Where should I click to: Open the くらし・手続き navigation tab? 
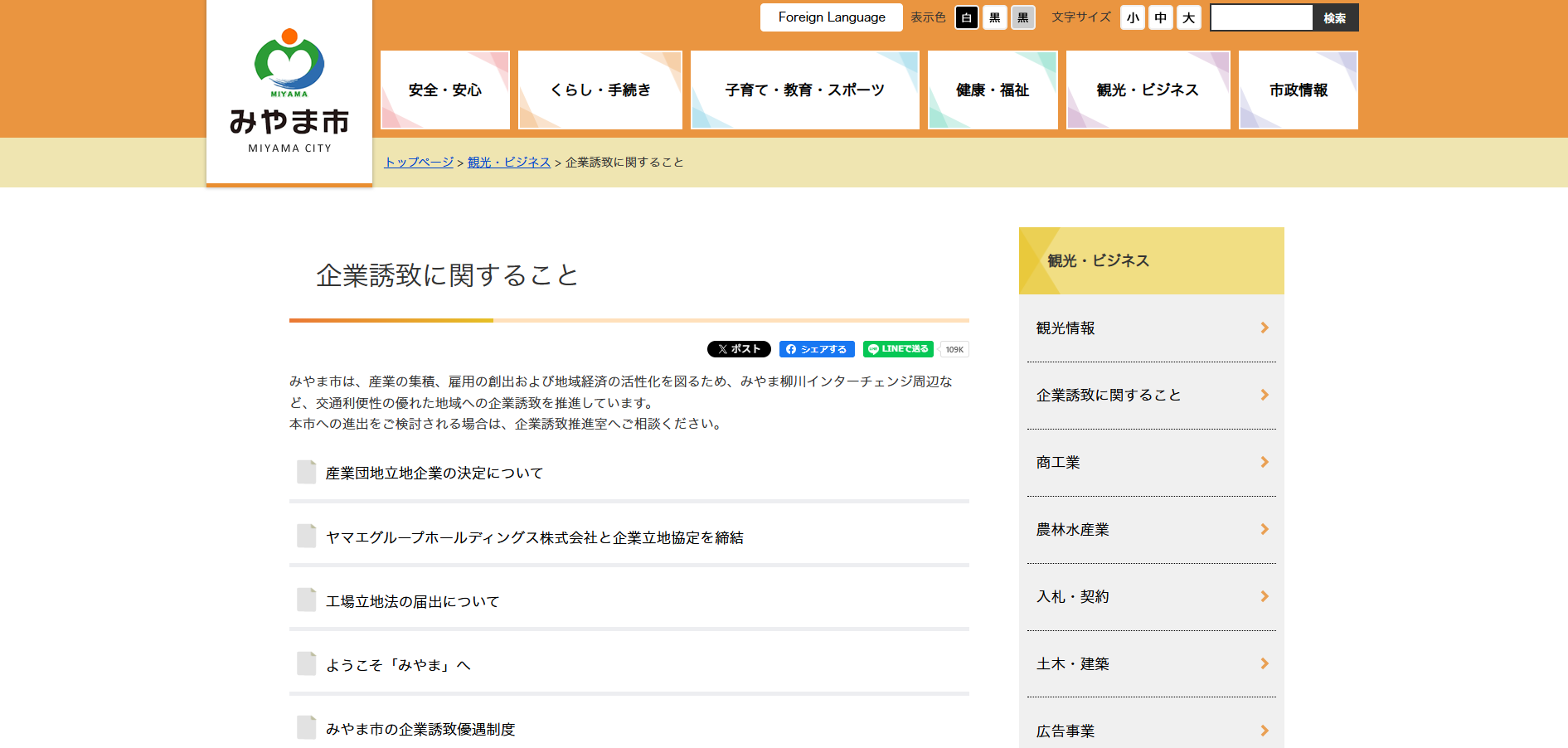600,90
